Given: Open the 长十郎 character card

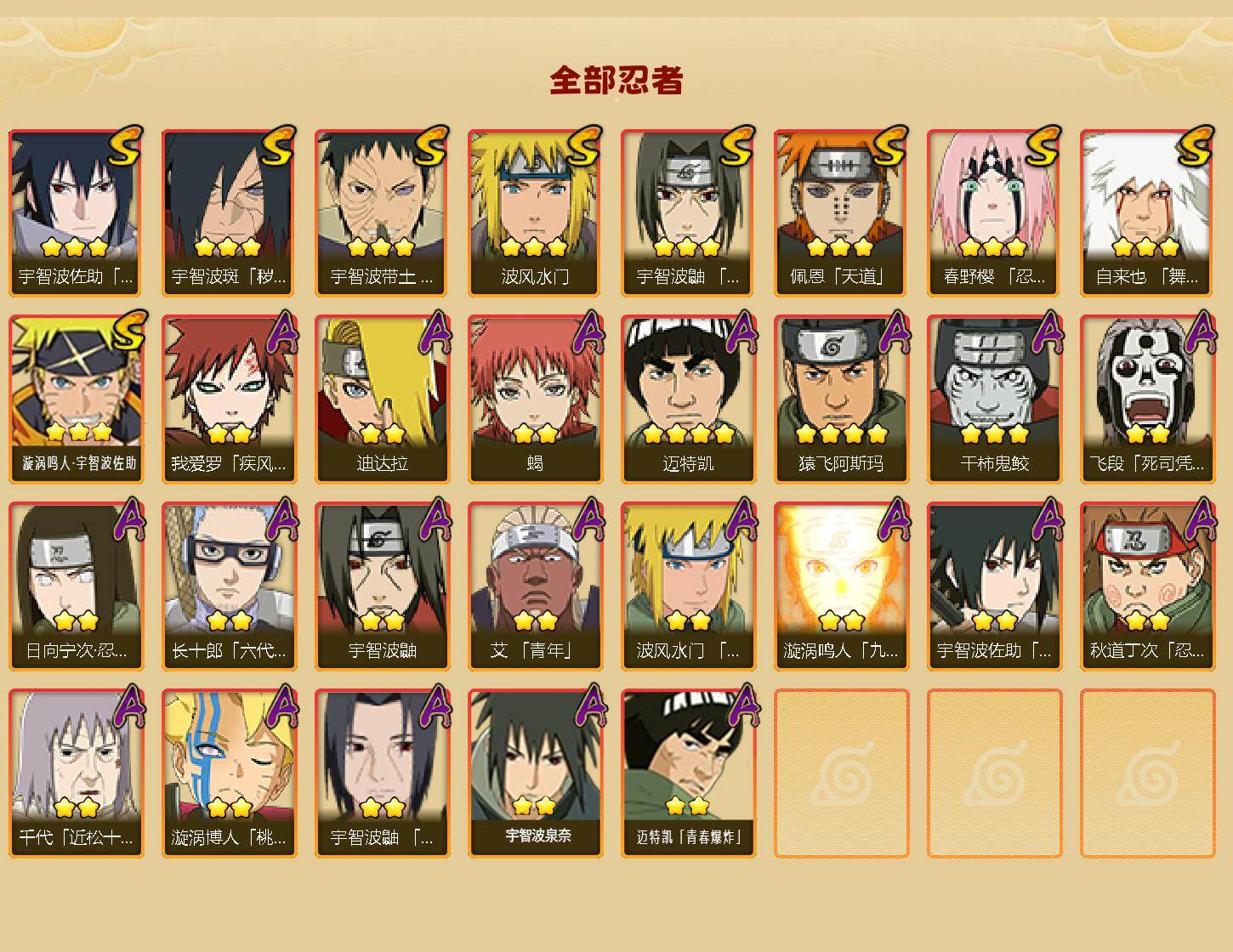Looking at the screenshot, I should 229,586.
